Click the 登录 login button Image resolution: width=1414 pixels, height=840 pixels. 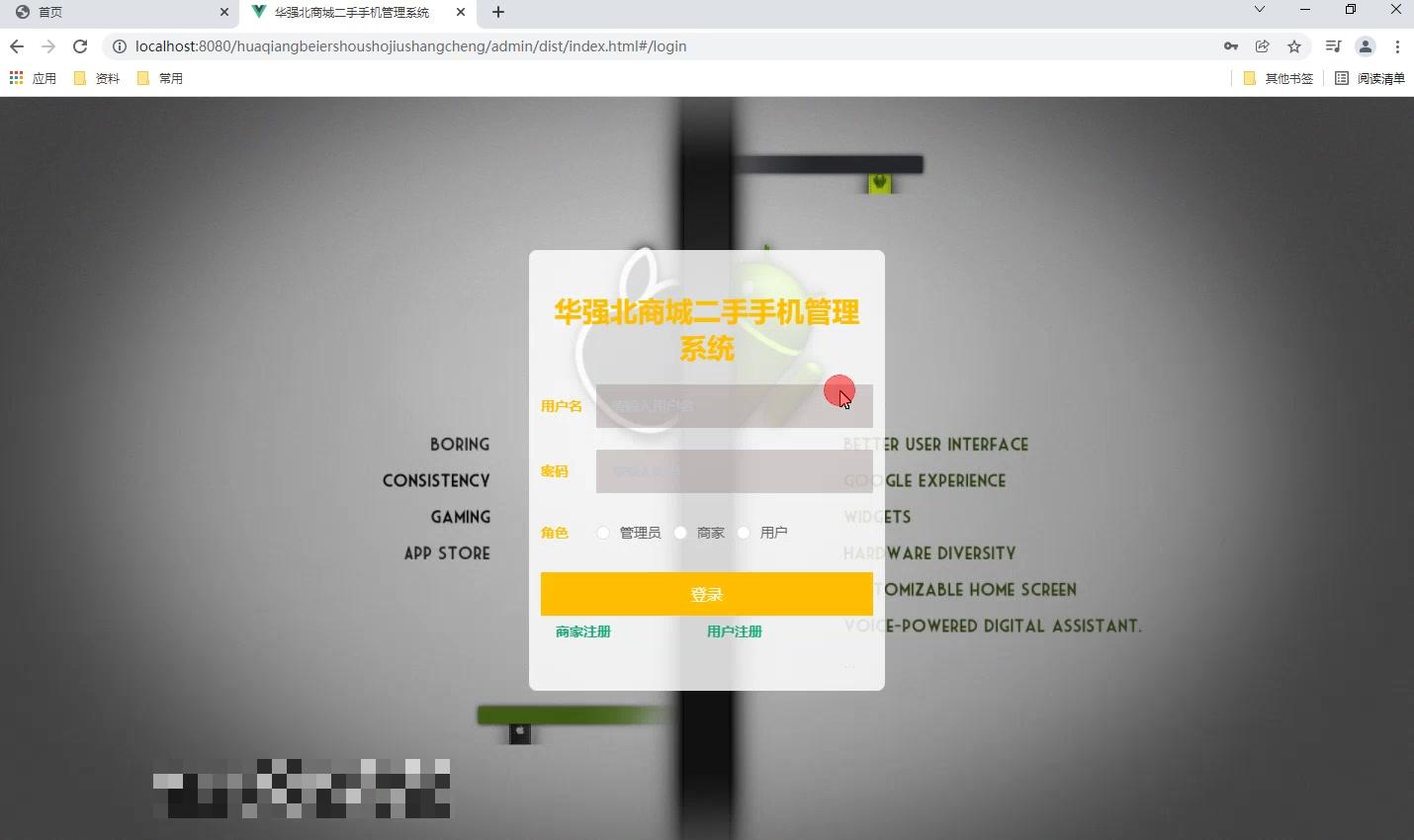click(706, 594)
